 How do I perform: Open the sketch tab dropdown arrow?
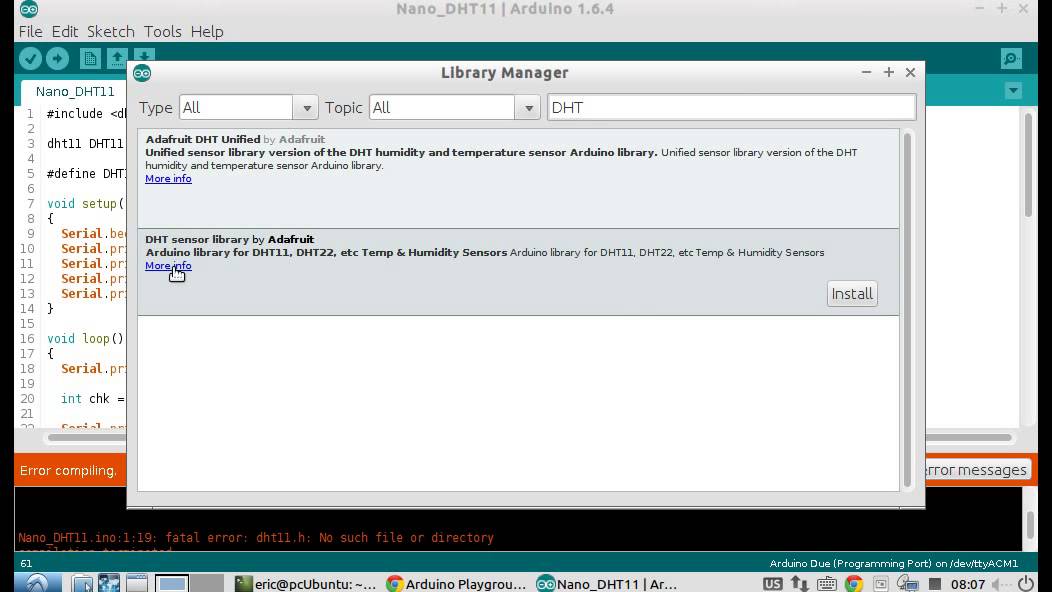coord(1013,91)
